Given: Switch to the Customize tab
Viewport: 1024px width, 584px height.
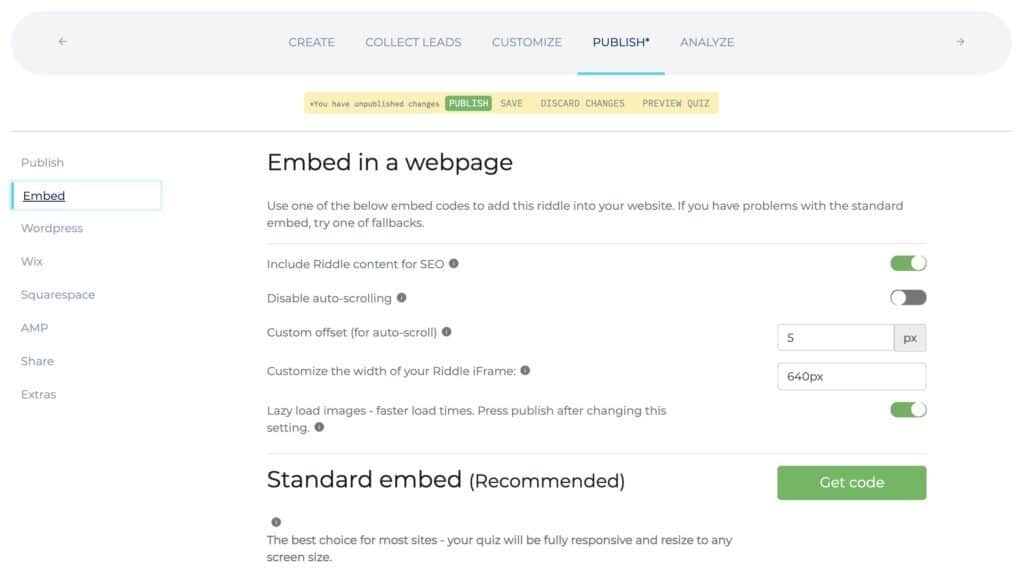Looking at the screenshot, I should click(x=526, y=42).
